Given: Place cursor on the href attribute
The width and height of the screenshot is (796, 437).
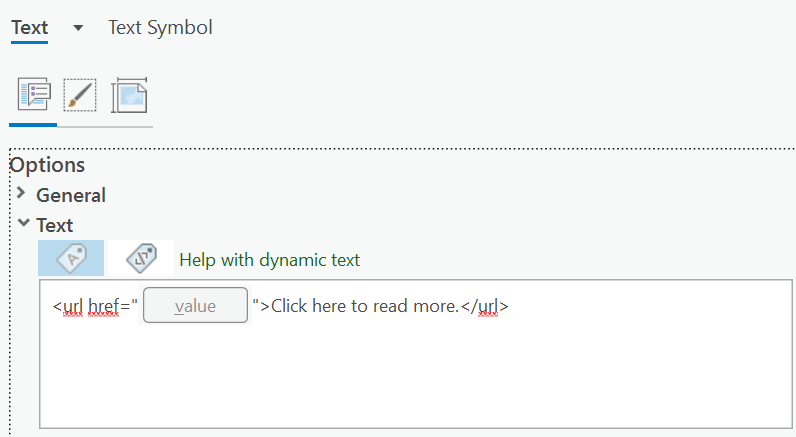Looking at the screenshot, I should [x=103, y=306].
